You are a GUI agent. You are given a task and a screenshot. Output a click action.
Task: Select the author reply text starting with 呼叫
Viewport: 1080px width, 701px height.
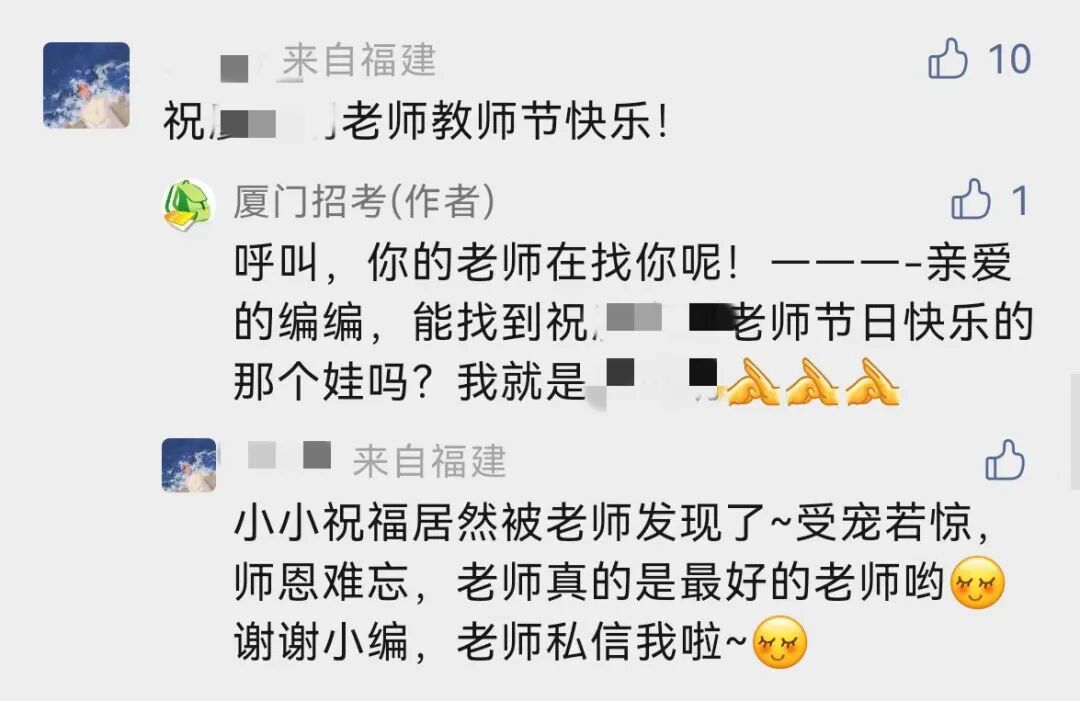(x=632, y=322)
